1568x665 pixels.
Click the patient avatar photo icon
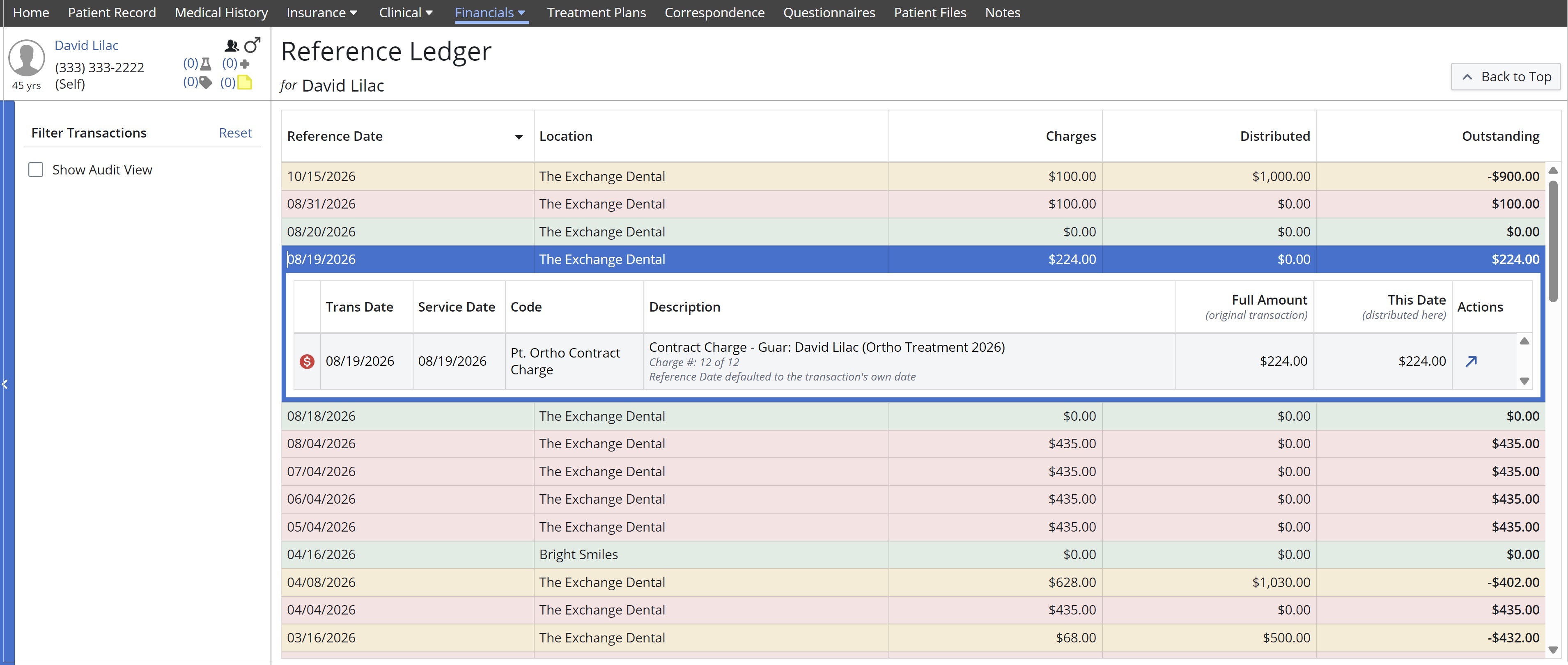coord(27,58)
